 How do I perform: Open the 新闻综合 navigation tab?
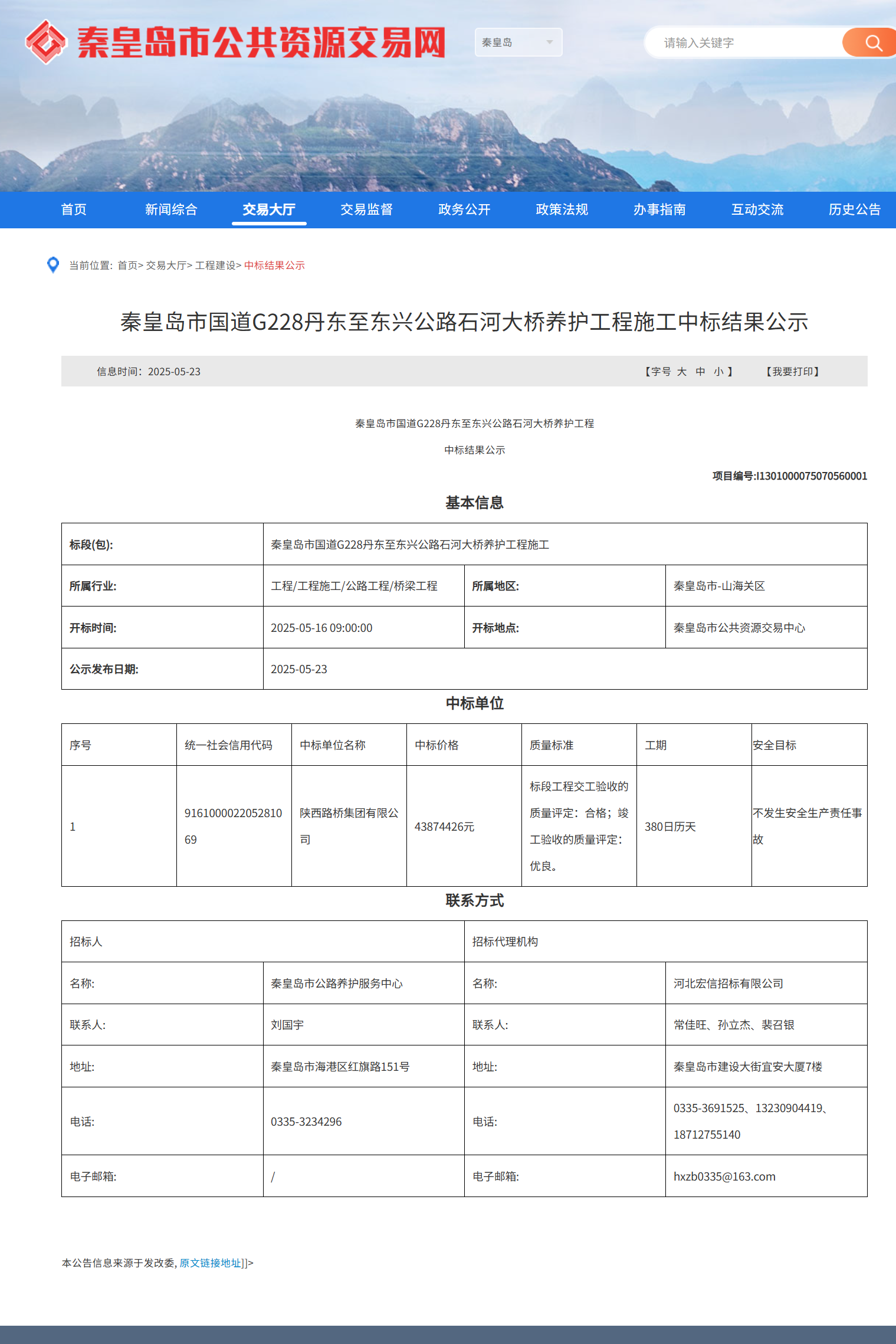pyautogui.click(x=171, y=209)
